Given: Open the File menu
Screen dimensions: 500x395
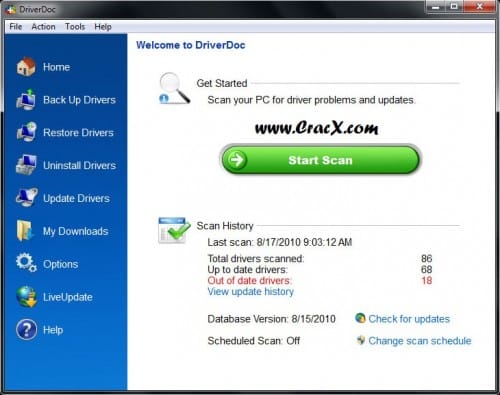Looking at the screenshot, I should pyautogui.click(x=16, y=27).
